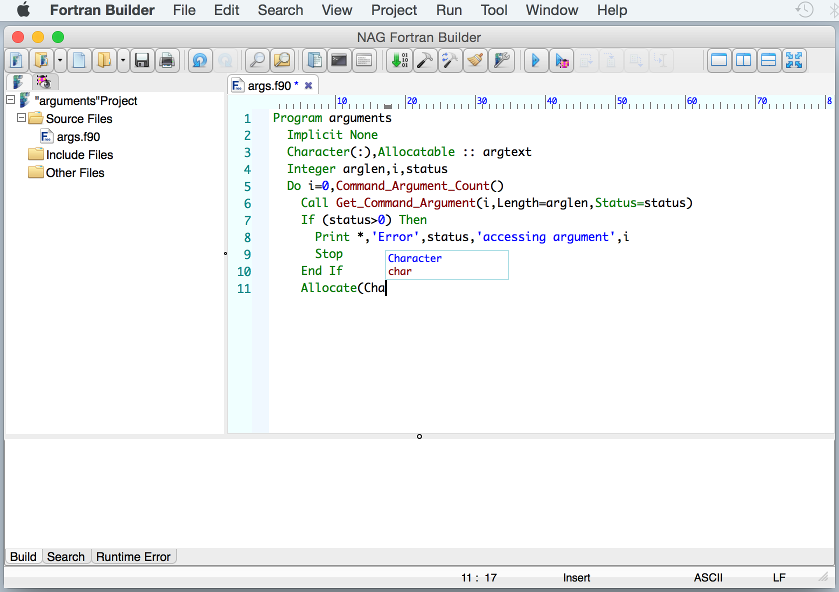Collapse the "arguments" Project tree node
The width and height of the screenshot is (839, 592).
(10, 100)
